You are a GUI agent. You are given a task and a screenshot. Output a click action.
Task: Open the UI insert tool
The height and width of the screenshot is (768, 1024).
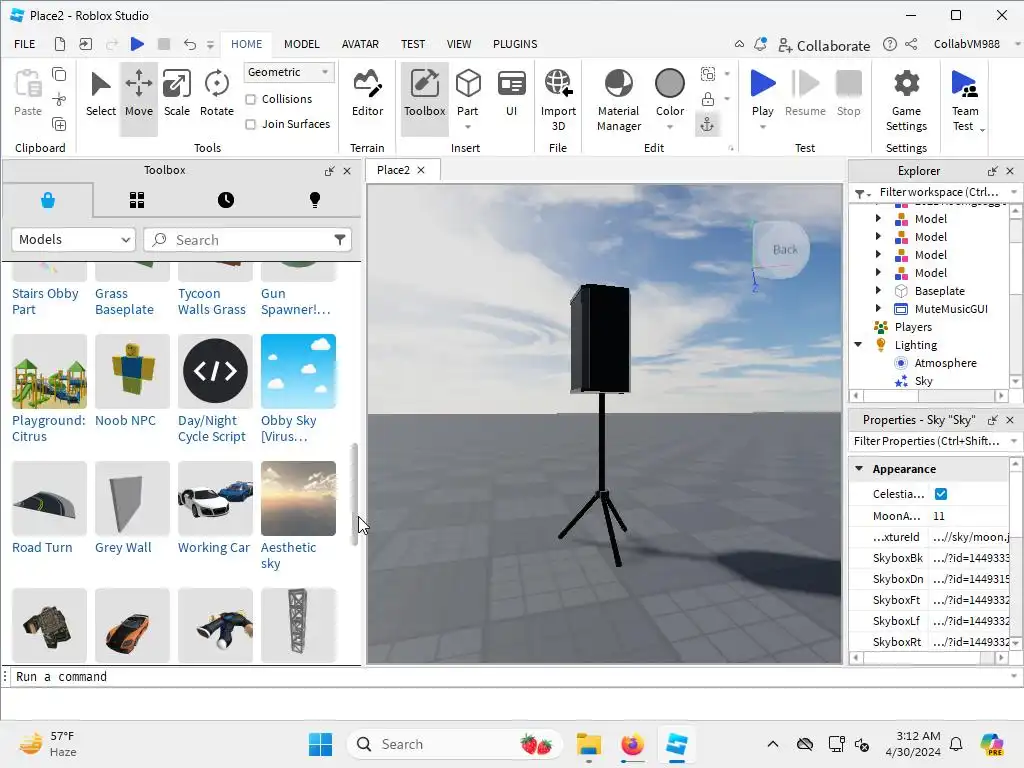[511, 95]
